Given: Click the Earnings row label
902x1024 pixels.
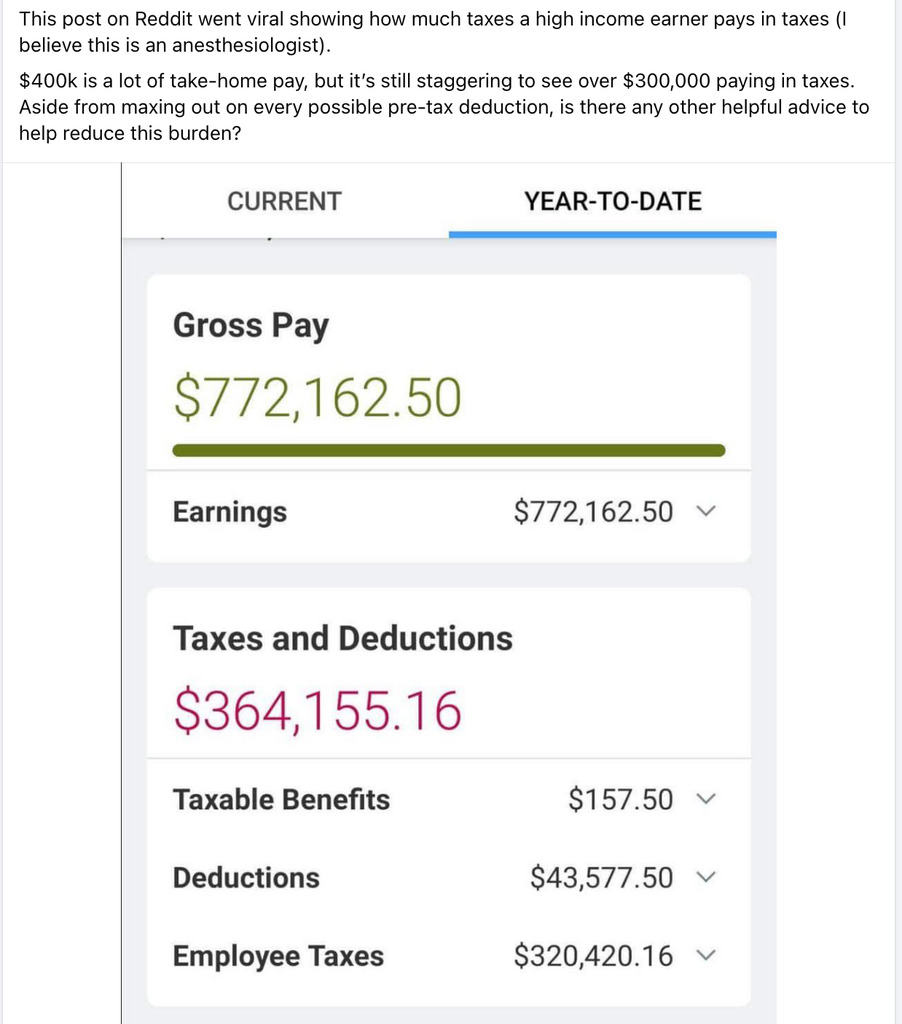Looking at the screenshot, I should (229, 512).
